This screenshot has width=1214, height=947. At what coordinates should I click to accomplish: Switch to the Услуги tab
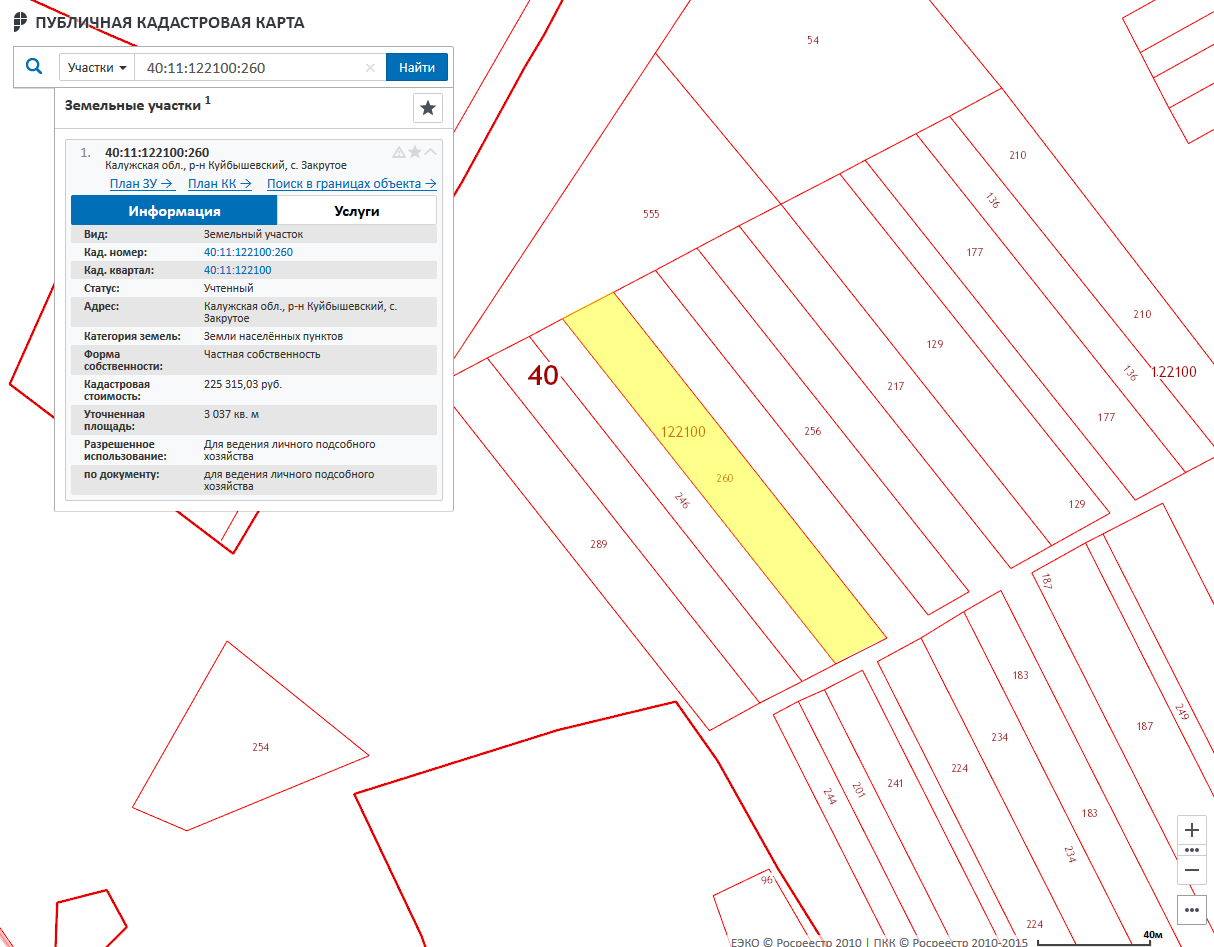(x=356, y=211)
